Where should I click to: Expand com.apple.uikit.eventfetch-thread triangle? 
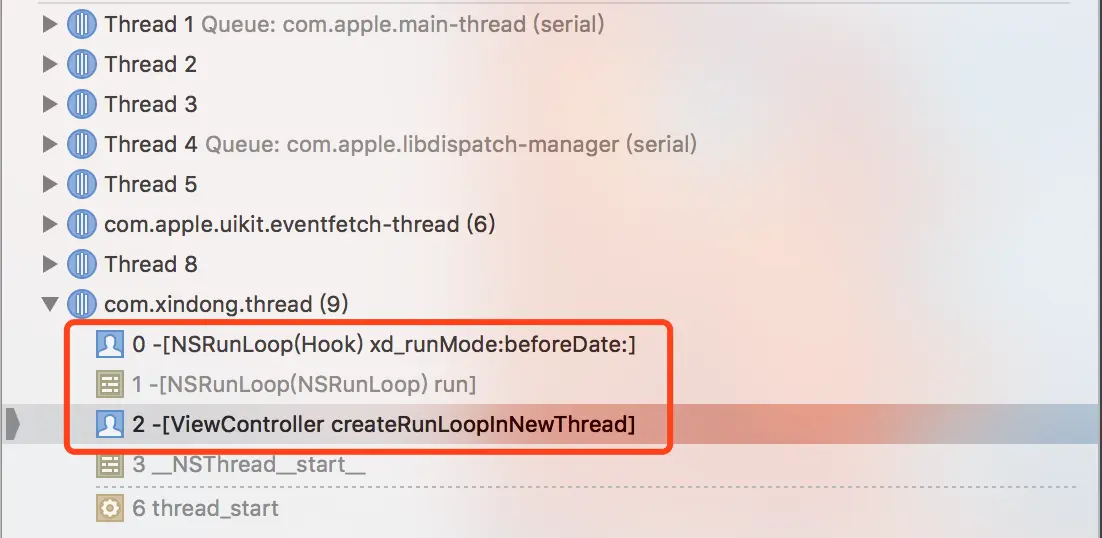coord(49,224)
